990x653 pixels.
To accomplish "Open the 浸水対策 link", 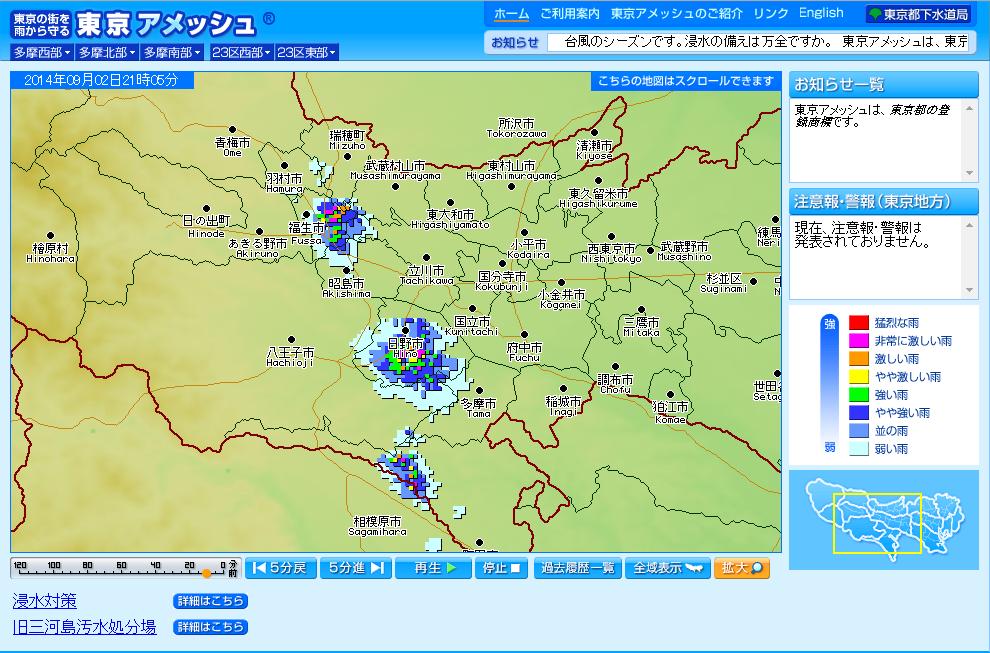I will point(44,601).
